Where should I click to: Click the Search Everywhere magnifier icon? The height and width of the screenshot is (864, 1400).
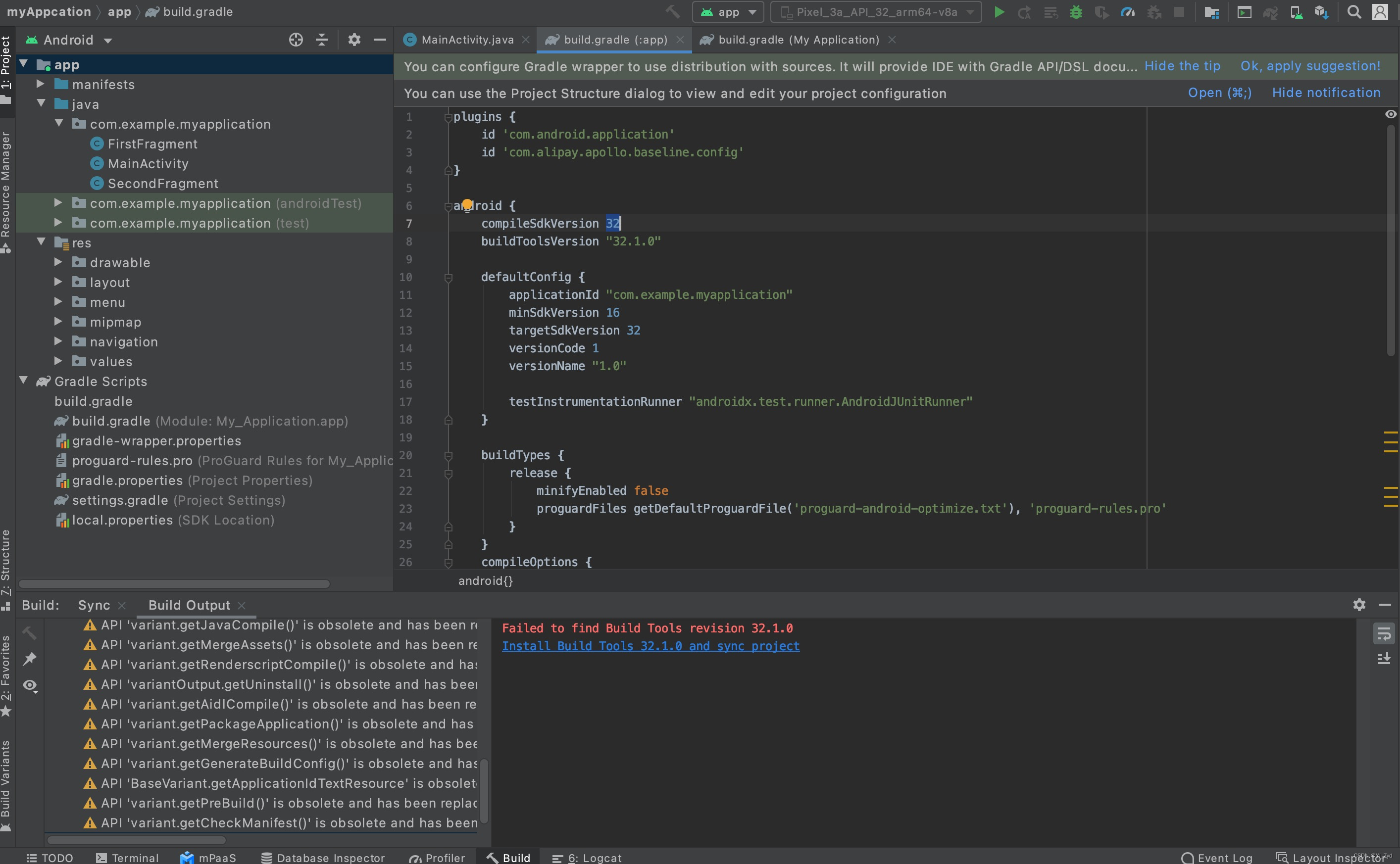[1353, 12]
